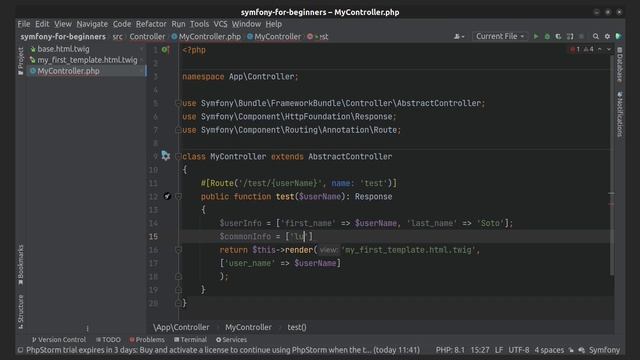Image resolution: width=640 pixels, height=360 pixels.
Task: Open the File menu
Action: coord(24,24)
